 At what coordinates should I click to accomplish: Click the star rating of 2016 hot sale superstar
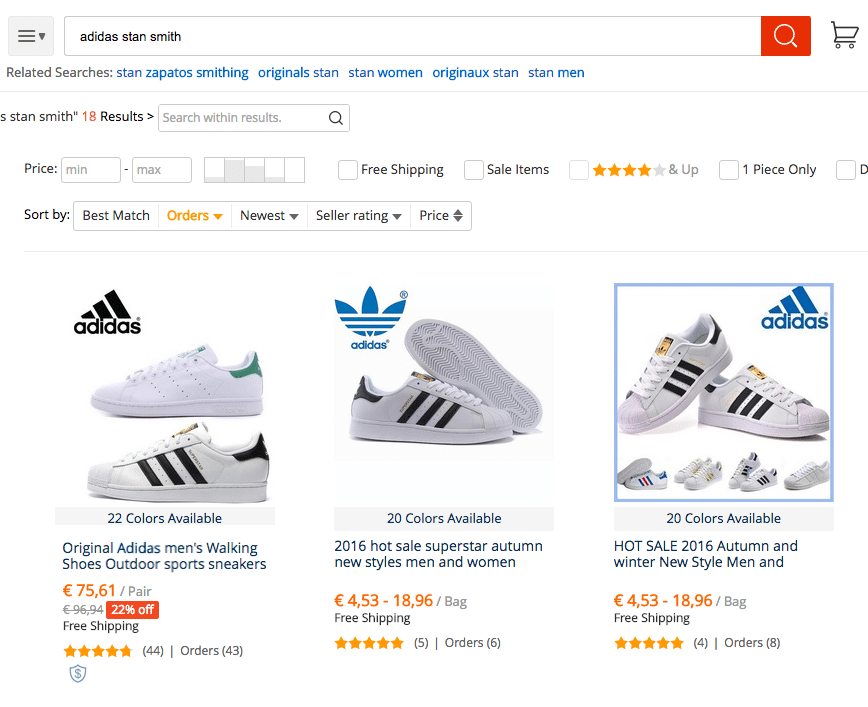point(369,643)
